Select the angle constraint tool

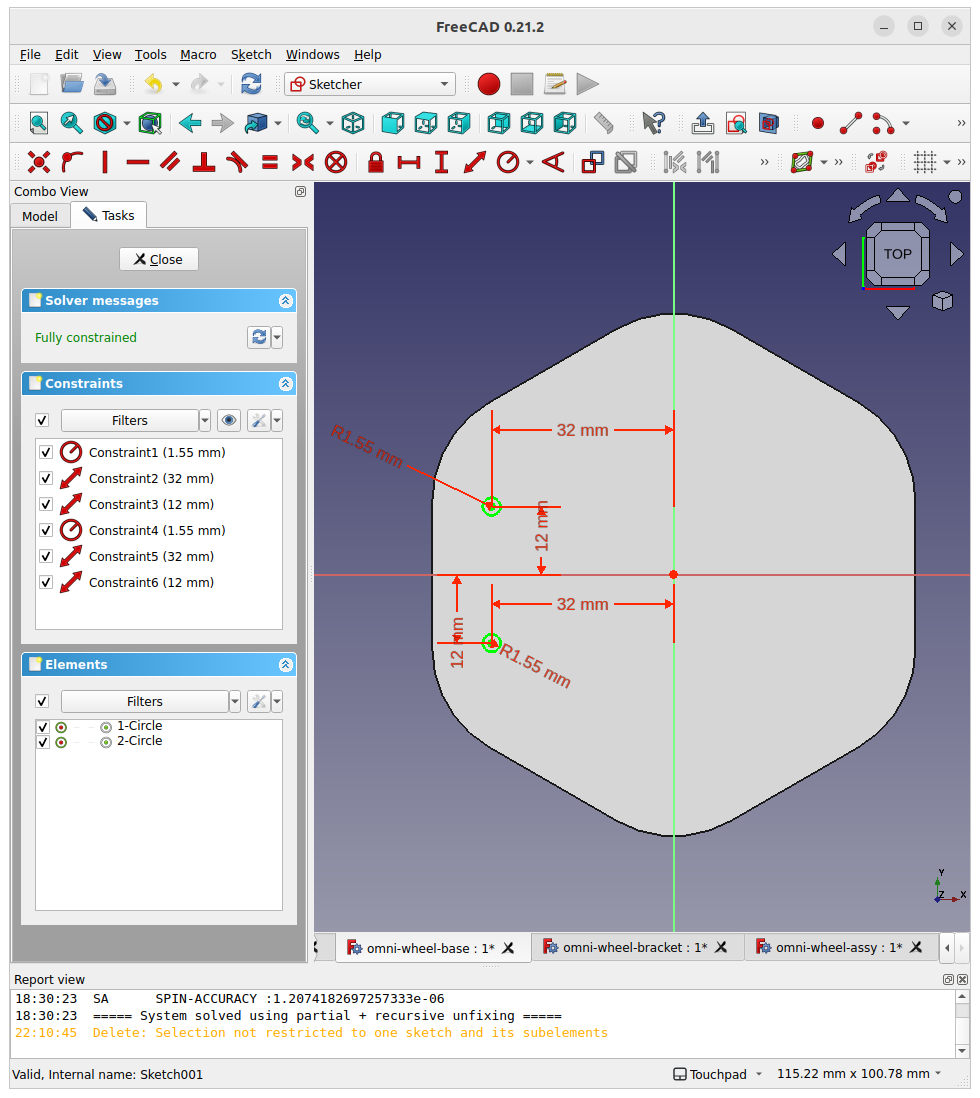553,162
